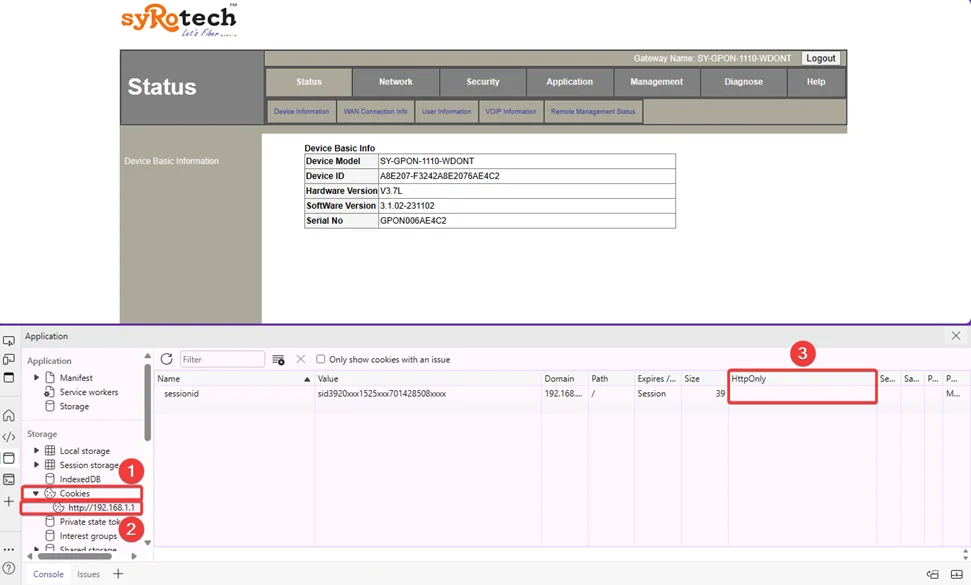
Task: Expand the Session storage node
Action: 36,465
